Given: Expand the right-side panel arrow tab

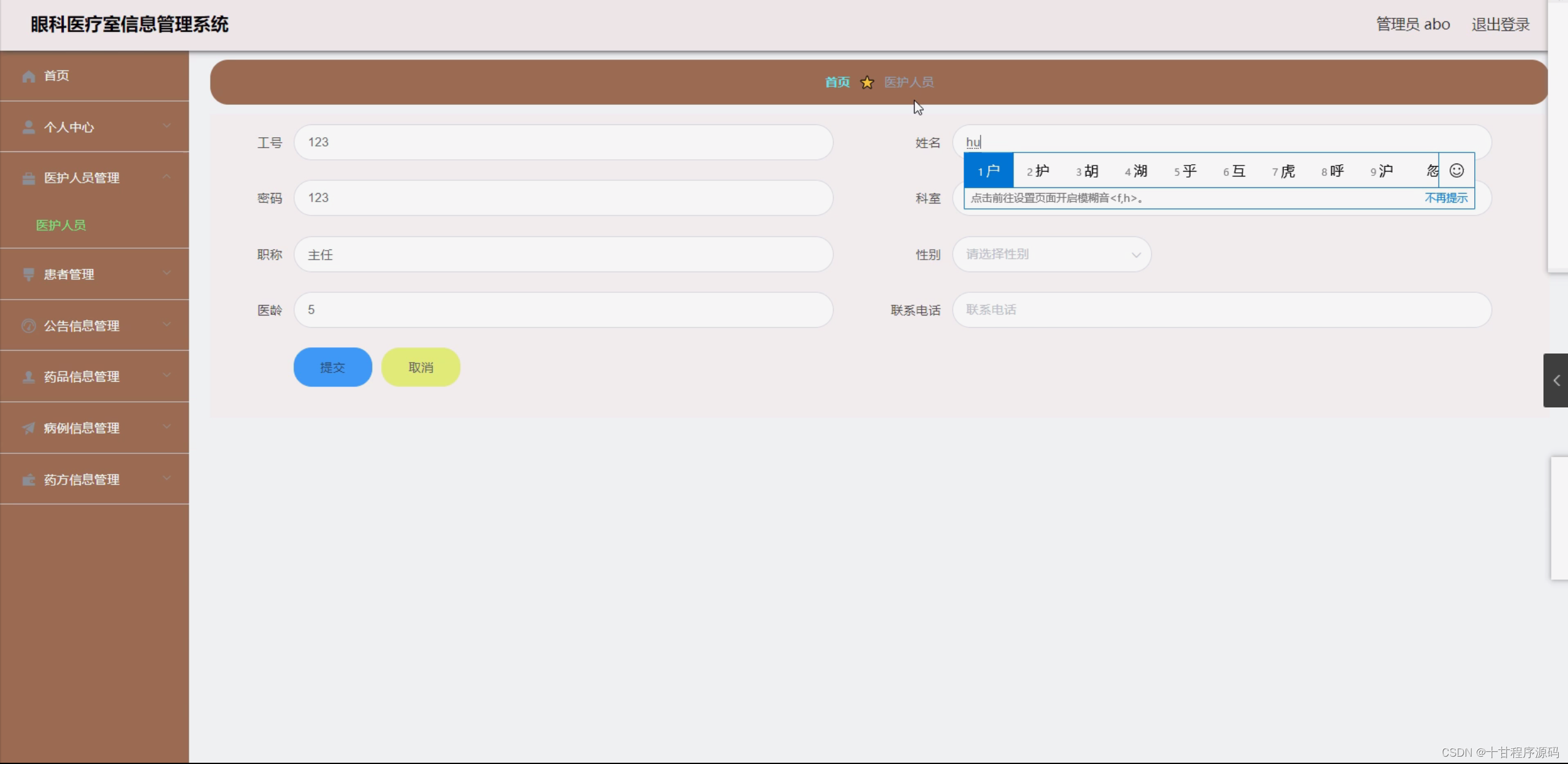Looking at the screenshot, I should [x=1556, y=380].
